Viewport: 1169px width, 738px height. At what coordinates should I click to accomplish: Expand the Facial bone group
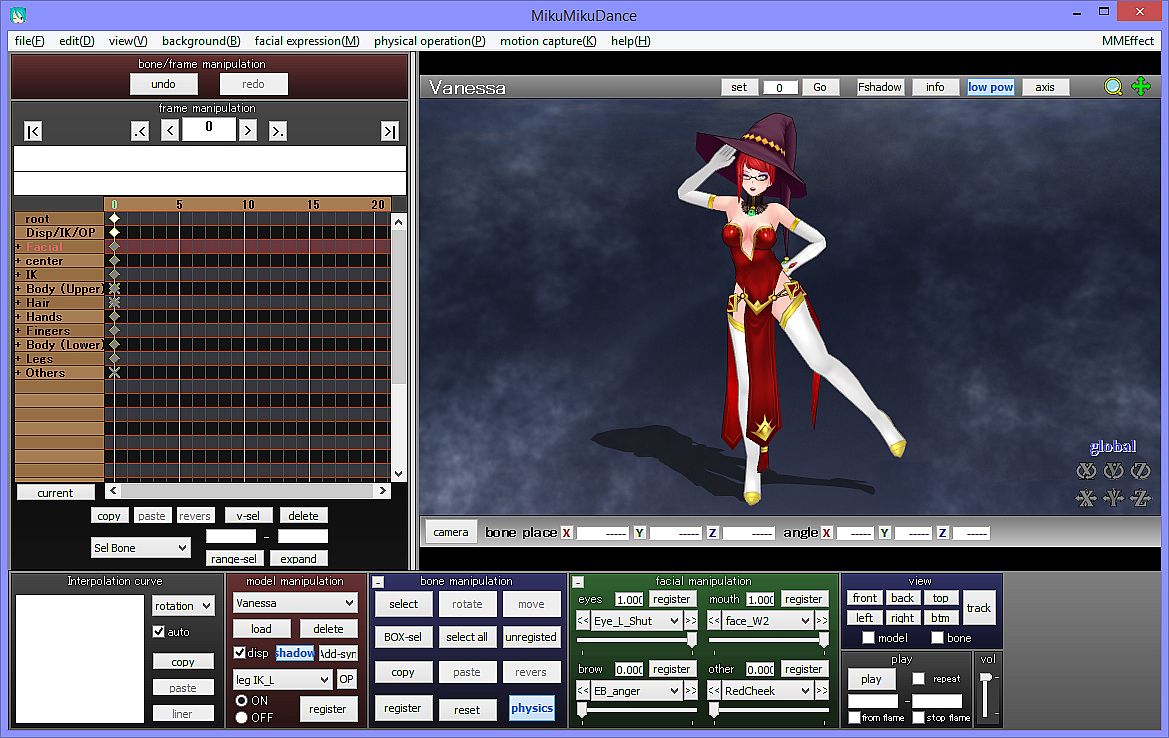pyautogui.click(x=18, y=247)
